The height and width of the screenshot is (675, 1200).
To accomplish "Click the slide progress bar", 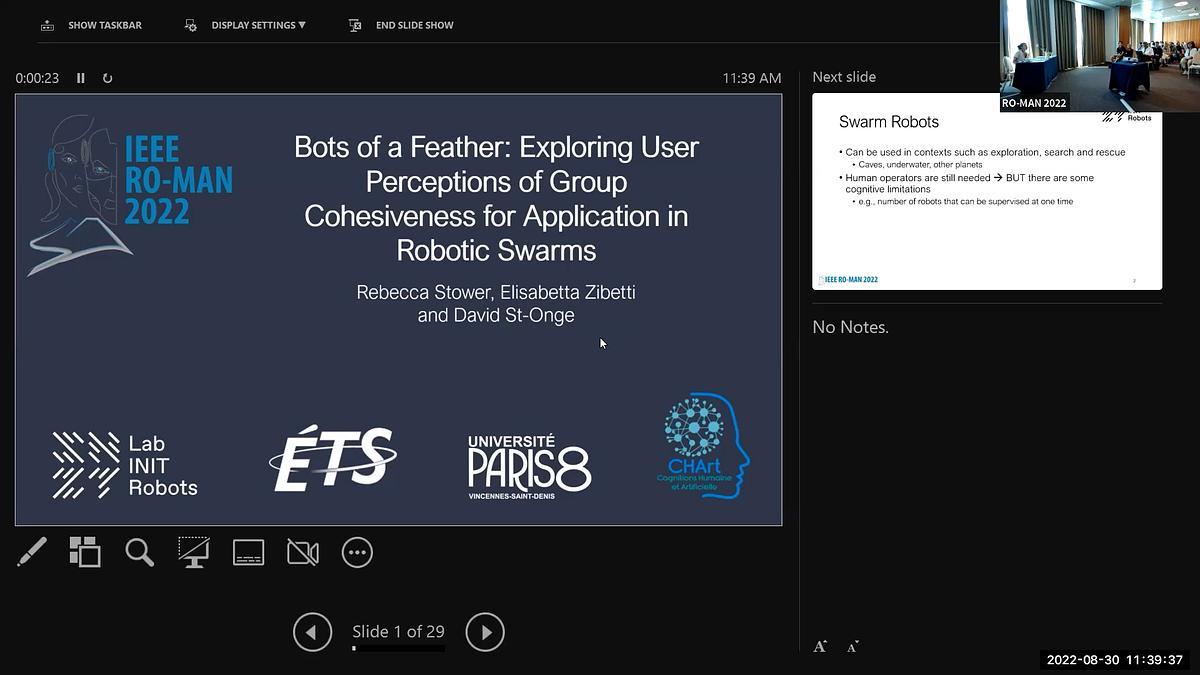I will pyautogui.click(x=398, y=648).
